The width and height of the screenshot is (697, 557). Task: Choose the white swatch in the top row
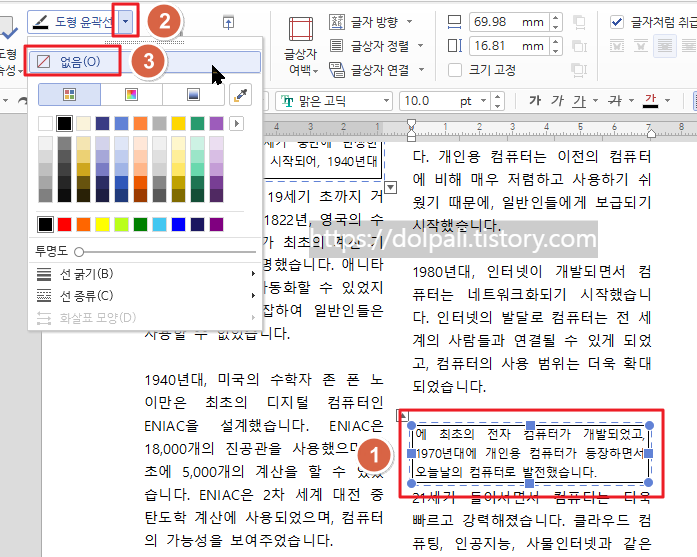click(x=45, y=124)
